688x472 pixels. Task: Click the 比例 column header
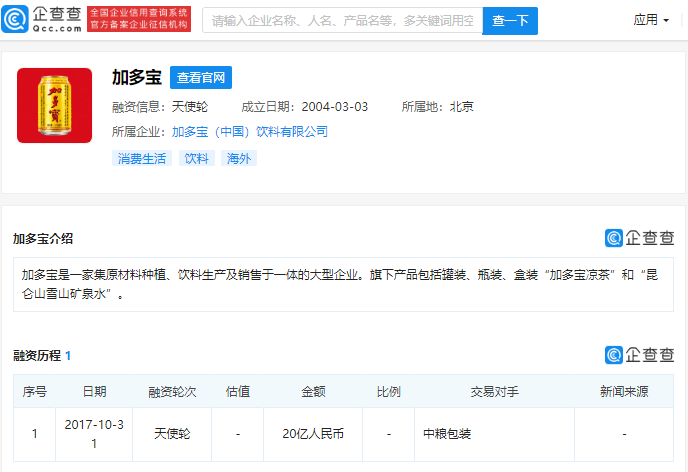click(x=388, y=391)
